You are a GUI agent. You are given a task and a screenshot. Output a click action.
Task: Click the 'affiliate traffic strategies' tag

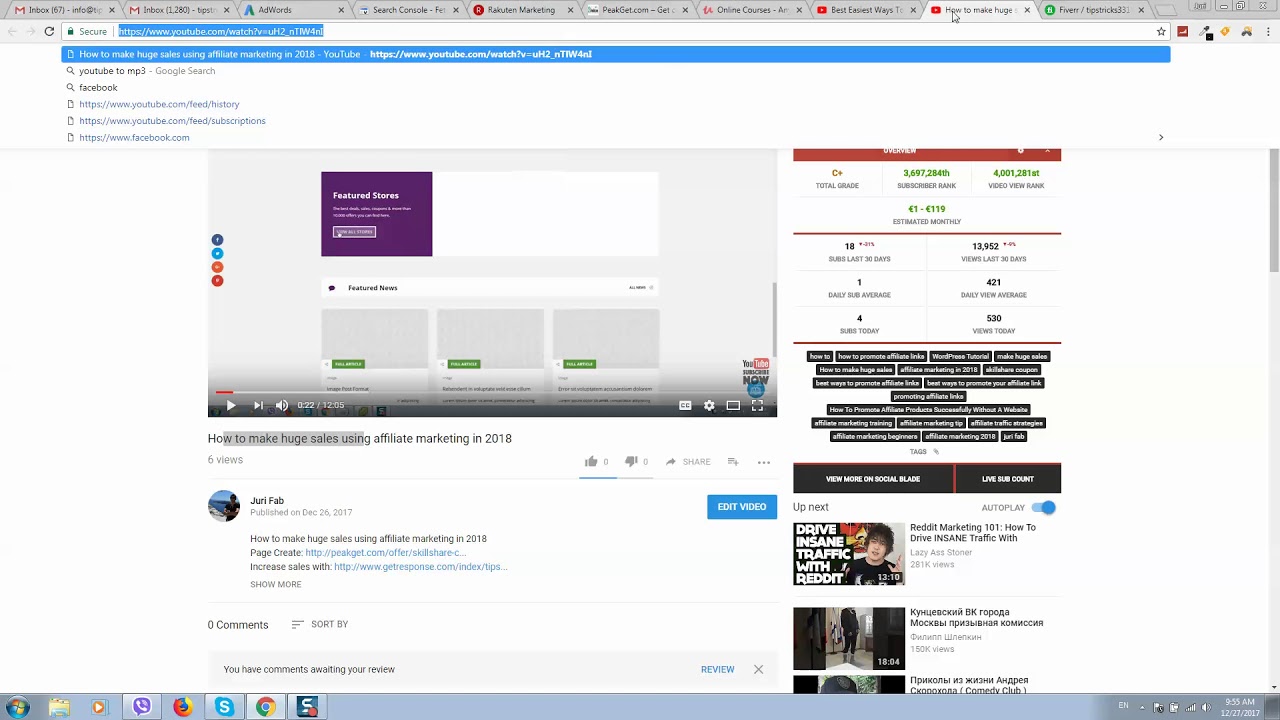click(x=1006, y=423)
